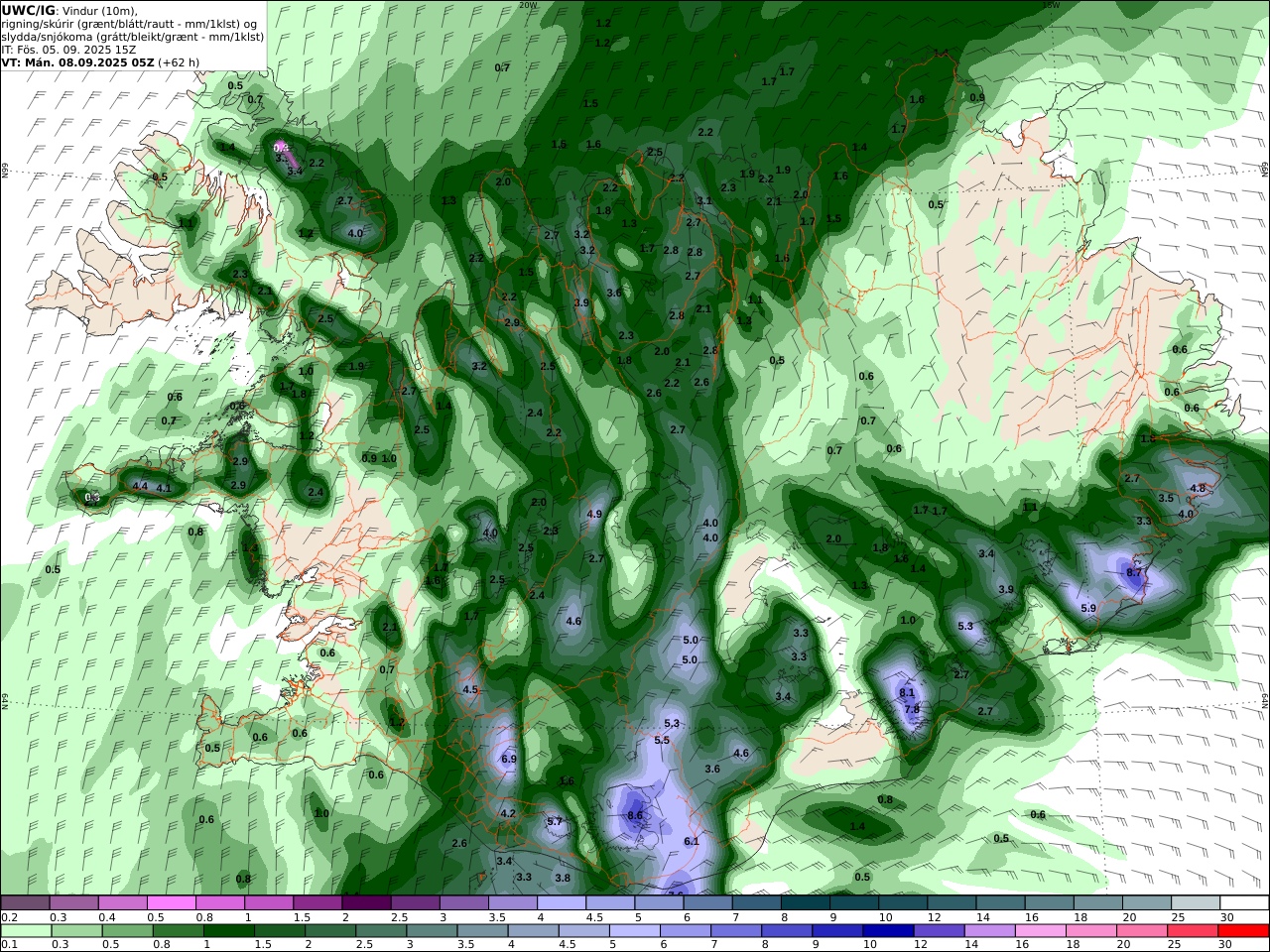Screen dimensions: 1270x952
Task: Select the dark teal swatch labeled 8 in the upper legend
Action: point(806,903)
